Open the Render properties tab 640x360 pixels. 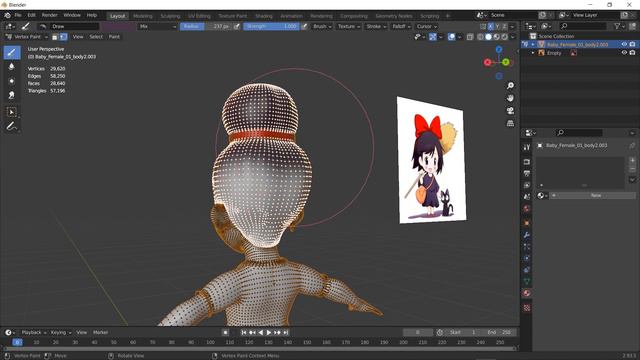527,162
